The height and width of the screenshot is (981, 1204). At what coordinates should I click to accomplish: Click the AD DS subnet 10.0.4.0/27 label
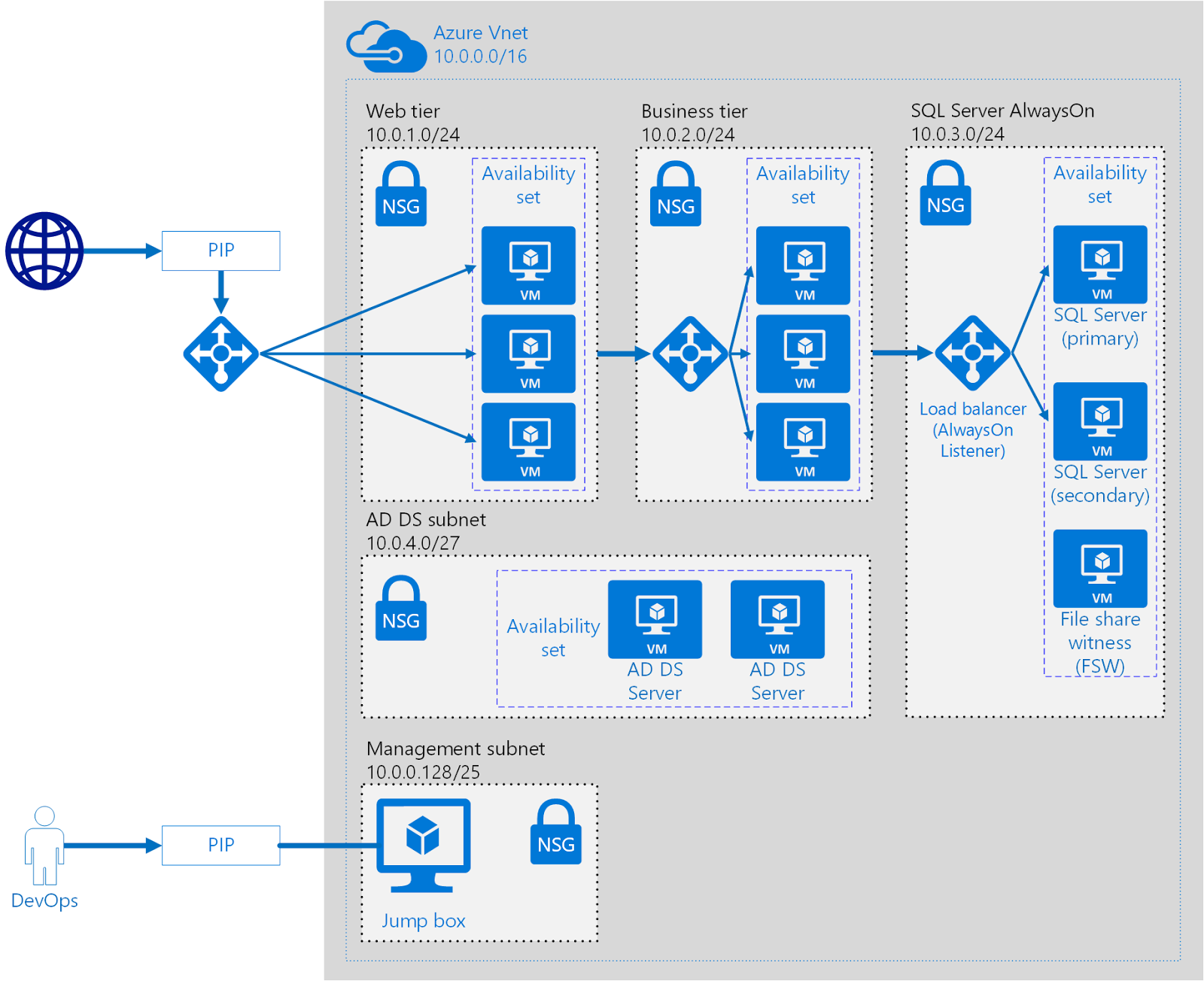pyautogui.click(x=426, y=531)
